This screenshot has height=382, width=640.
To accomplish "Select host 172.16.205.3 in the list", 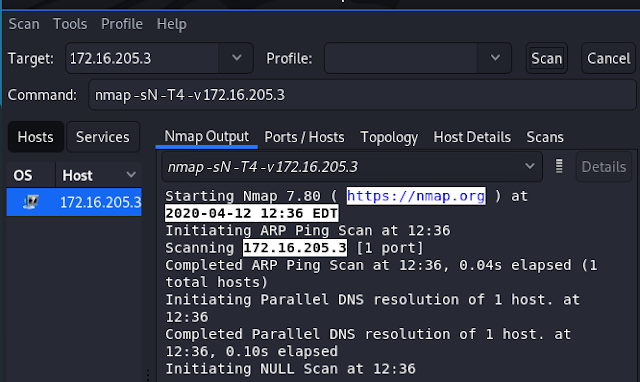I will coord(74,202).
